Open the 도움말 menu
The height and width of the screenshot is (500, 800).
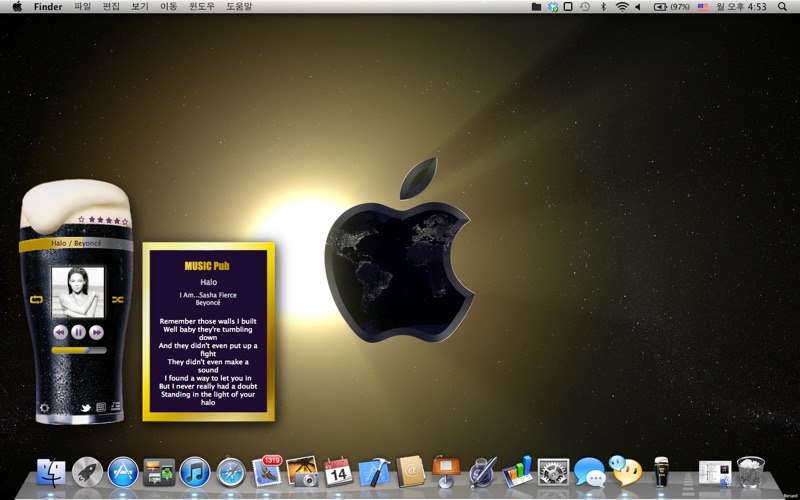[x=239, y=7]
